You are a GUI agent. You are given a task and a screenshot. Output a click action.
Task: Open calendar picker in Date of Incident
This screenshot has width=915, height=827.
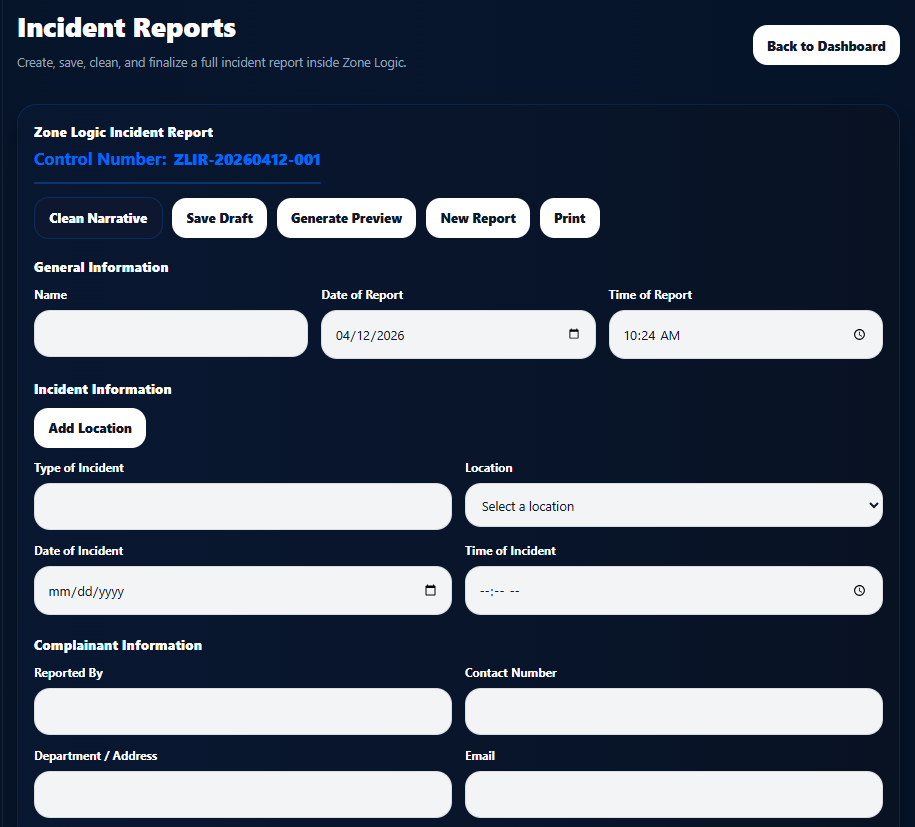431,590
